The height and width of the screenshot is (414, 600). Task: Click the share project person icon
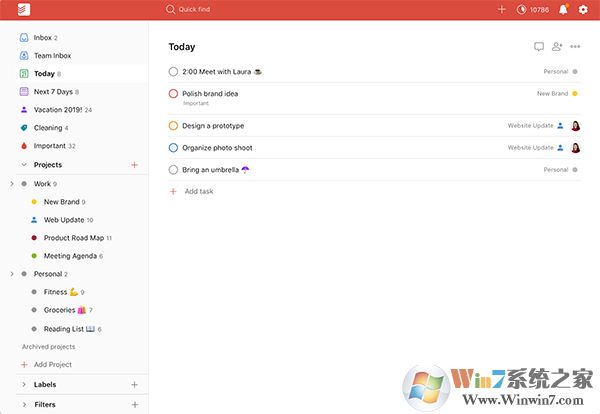pyautogui.click(x=557, y=46)
